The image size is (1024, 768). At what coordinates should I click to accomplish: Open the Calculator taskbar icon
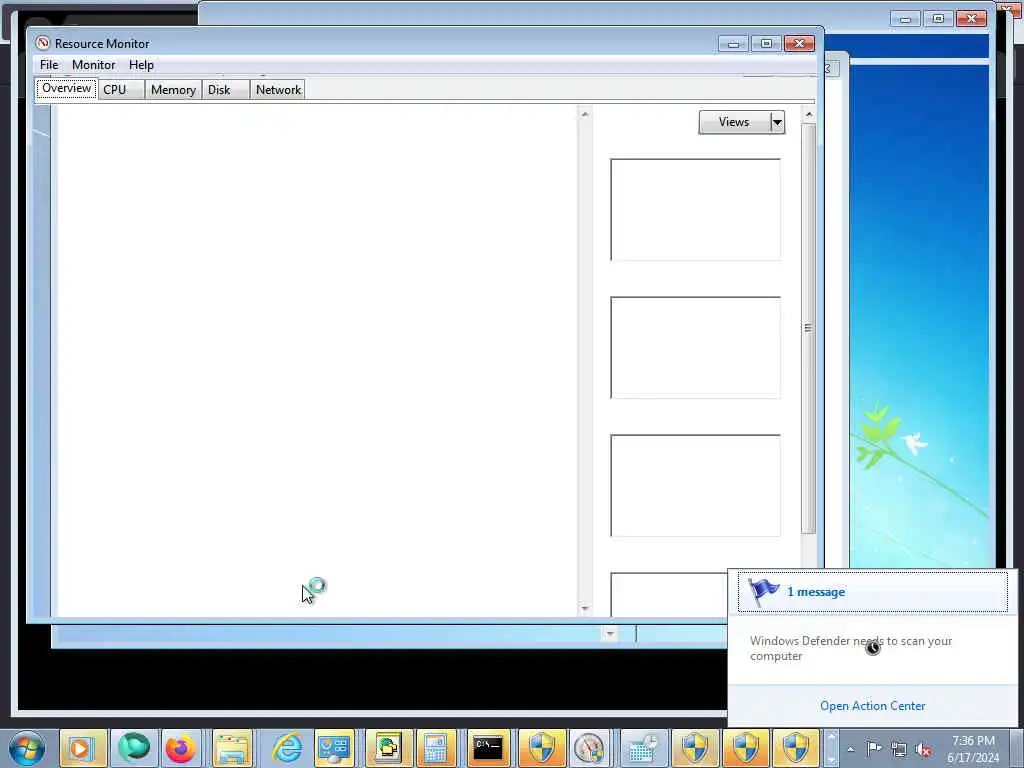coord(436,748)
